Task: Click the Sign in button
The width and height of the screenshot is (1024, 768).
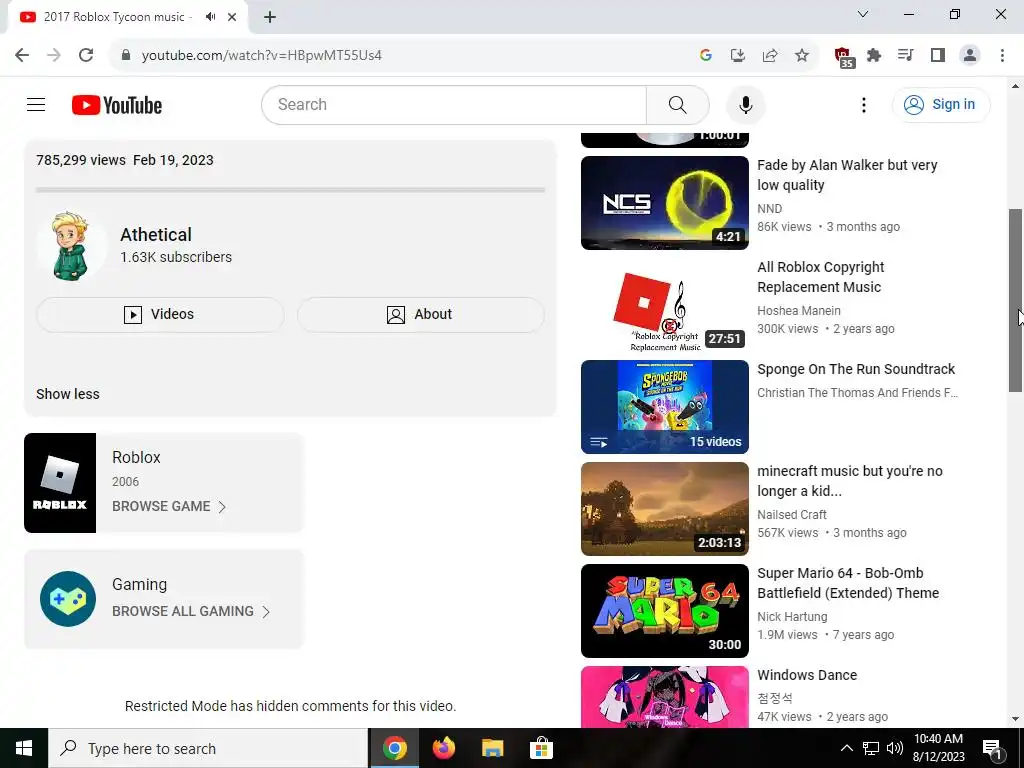Action: coord(940,104)
